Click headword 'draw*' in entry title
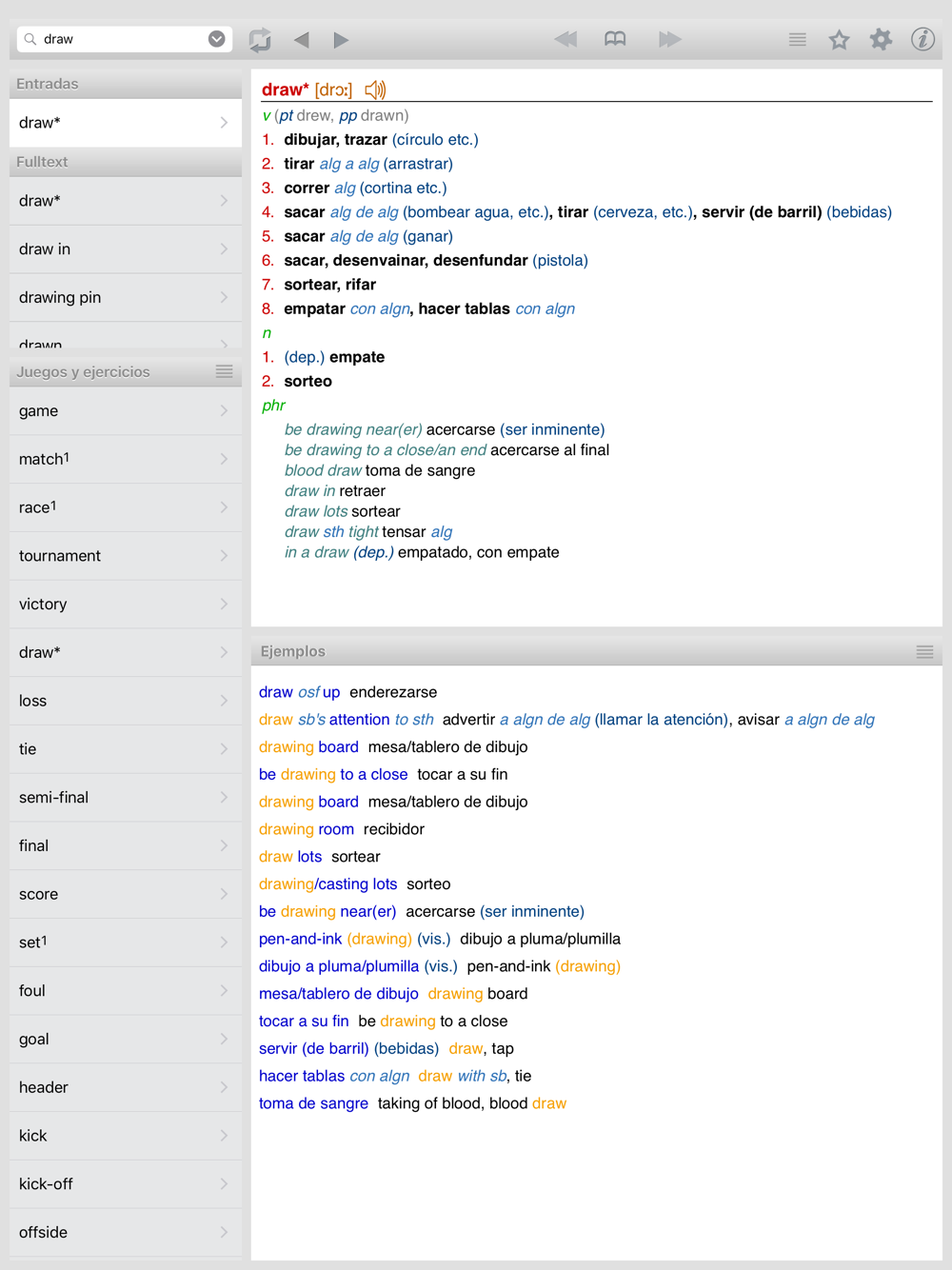Image resolution: width=952 pixels, height=1270 pixels. click(x=286, y=89)
